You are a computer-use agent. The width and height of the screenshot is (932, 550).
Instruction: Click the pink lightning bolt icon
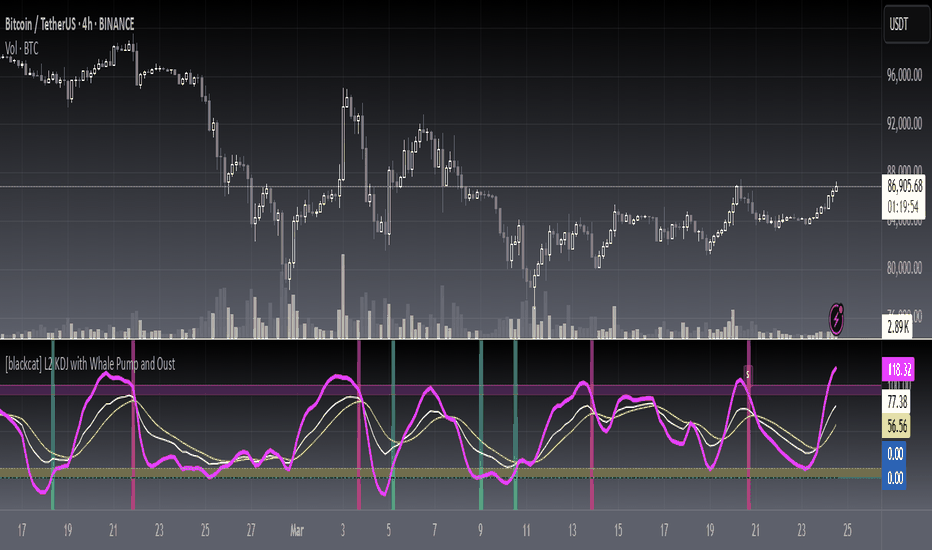(836, 319)
